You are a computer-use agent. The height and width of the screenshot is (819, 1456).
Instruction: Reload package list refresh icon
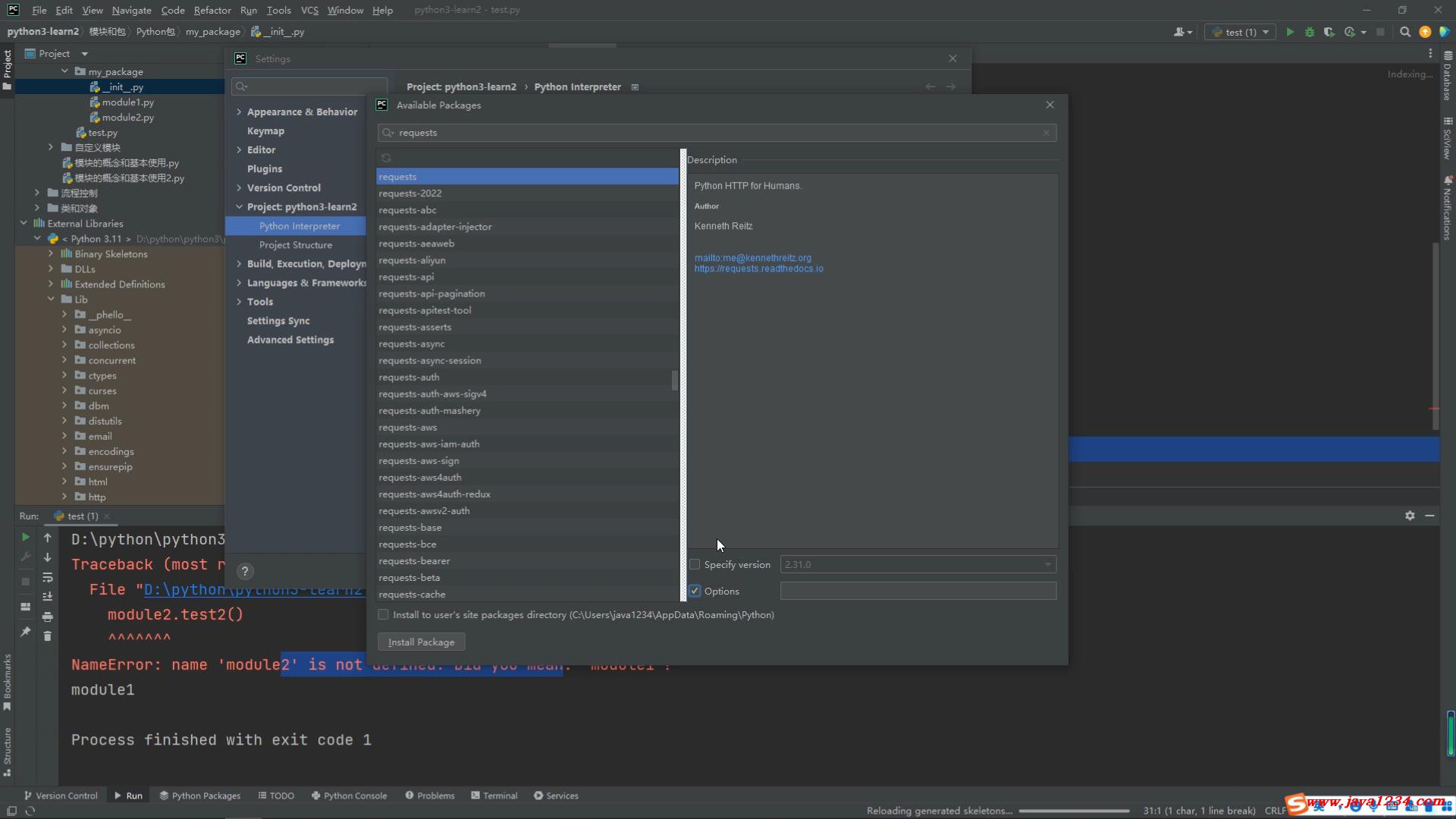tap(386, 158)
